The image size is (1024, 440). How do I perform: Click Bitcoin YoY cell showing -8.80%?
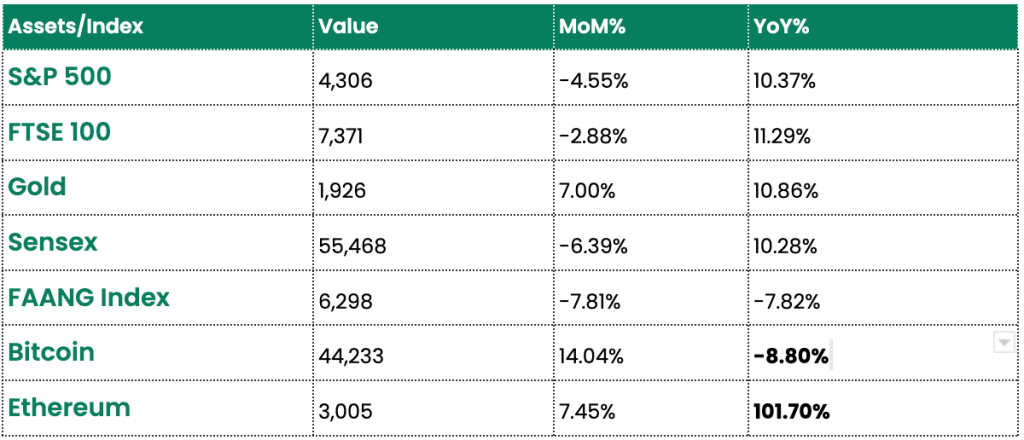click(883, 353)
